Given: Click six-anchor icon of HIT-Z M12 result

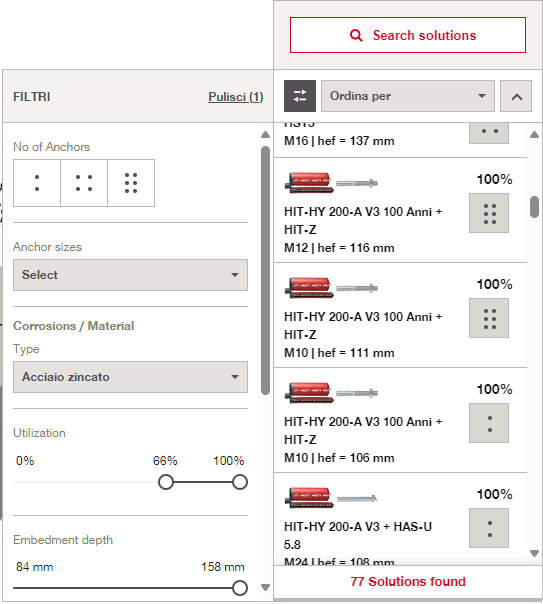Looking at the screenshot, I should pyautogui.click(x=489, y=213).
